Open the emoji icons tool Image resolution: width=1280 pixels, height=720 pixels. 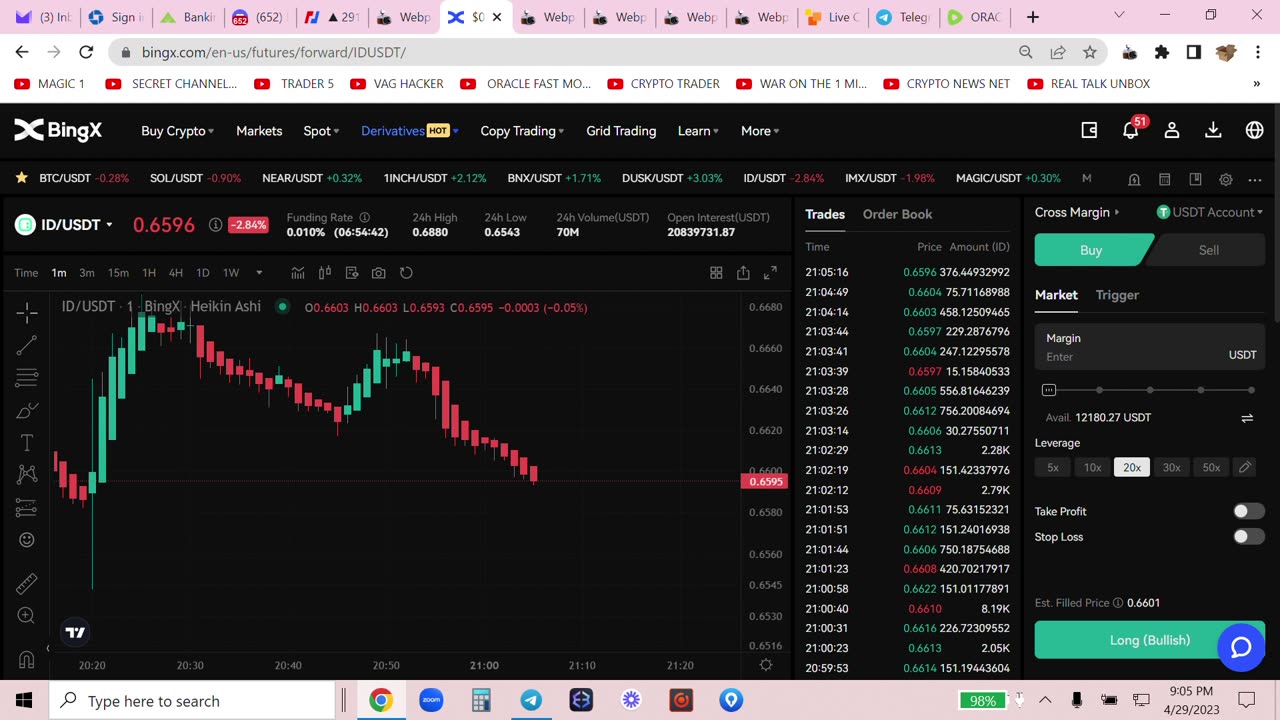click(x=27, y=540)
